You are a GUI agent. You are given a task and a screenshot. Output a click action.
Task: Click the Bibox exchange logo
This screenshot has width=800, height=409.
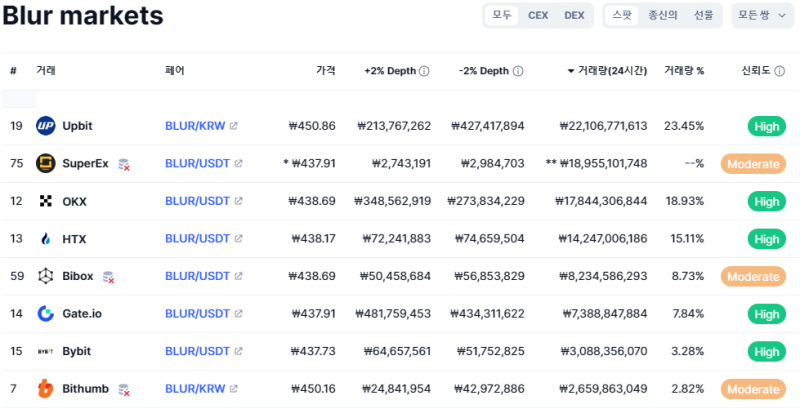coord(45,276)
